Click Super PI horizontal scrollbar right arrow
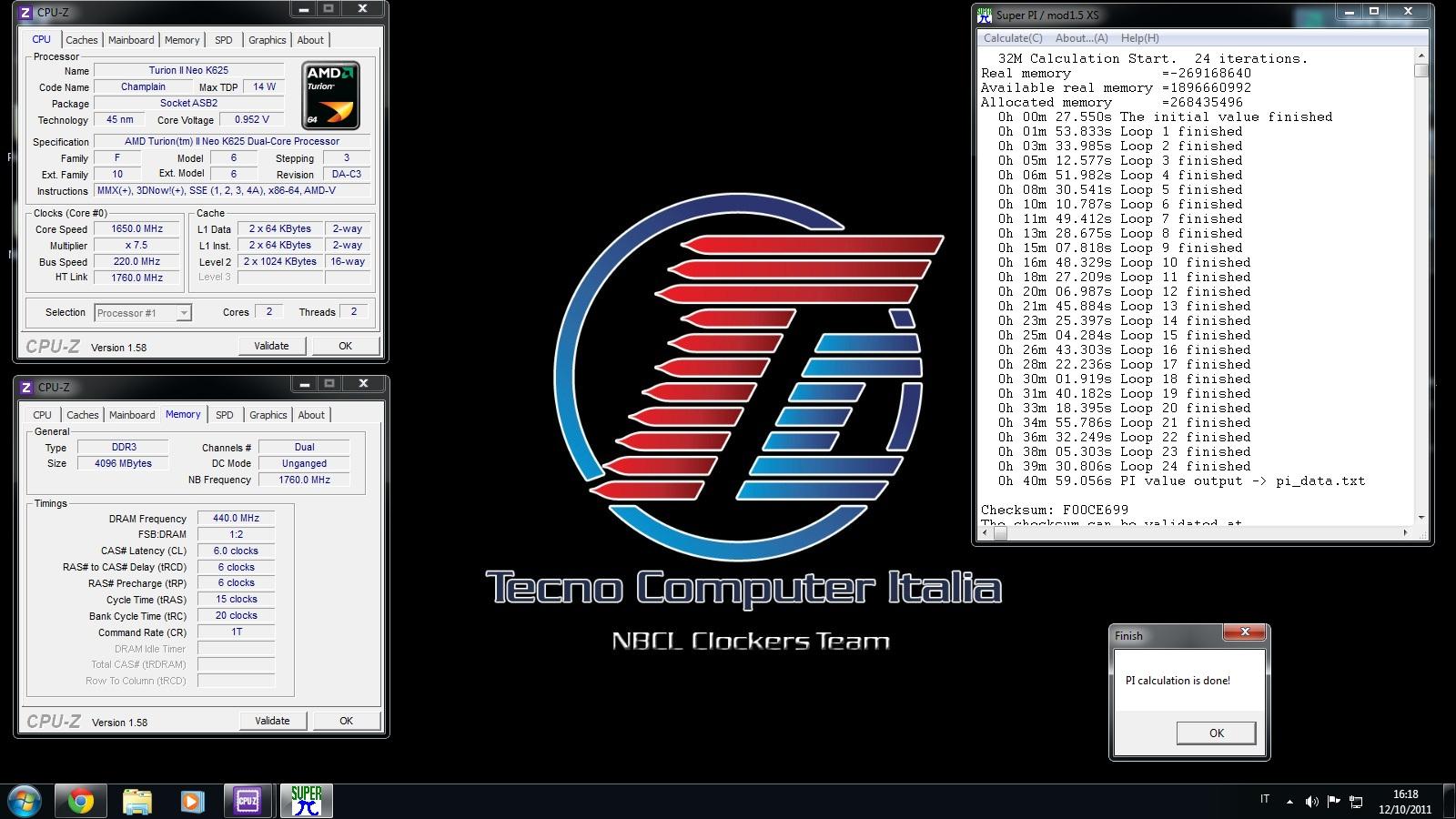 pyautogui.click(x=1406, y=533)
